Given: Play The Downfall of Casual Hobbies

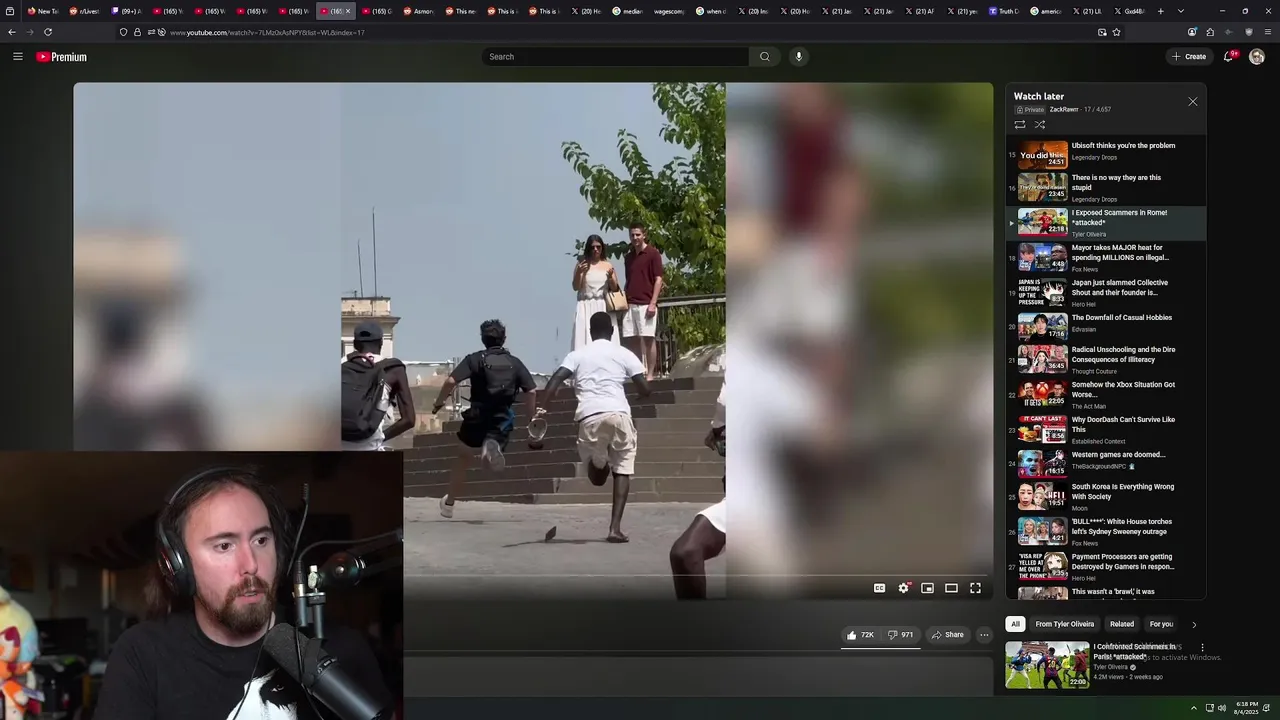Looking at the screenshot, I should (1105, 327).
